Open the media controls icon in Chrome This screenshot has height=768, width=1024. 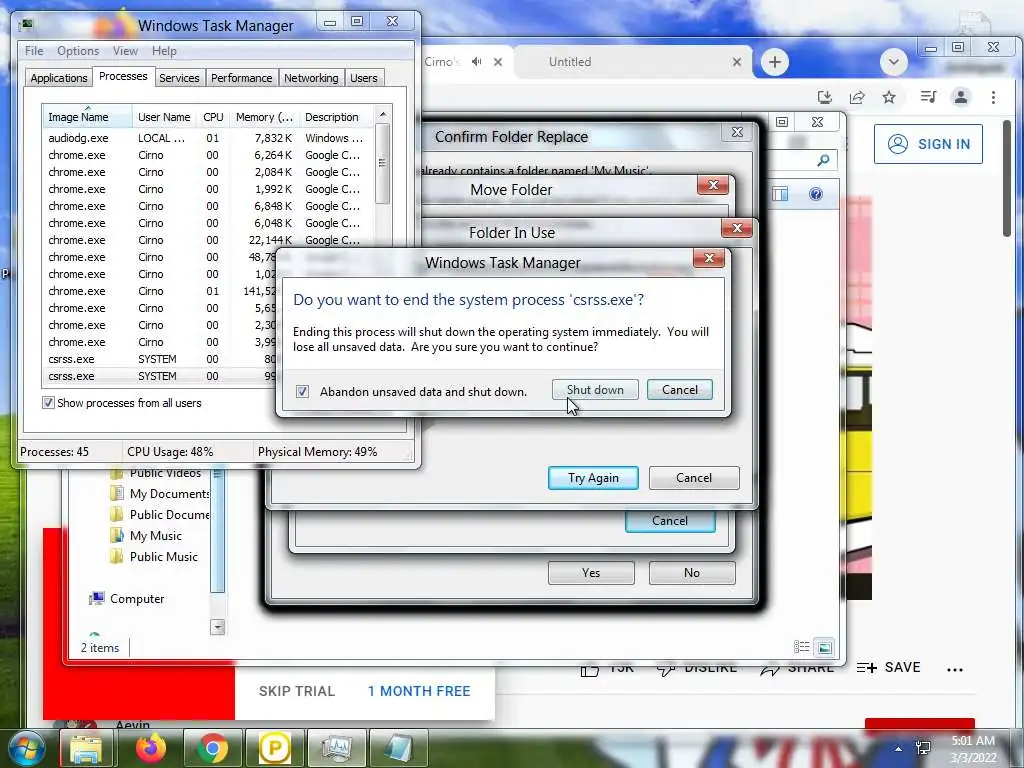(928, 97)
